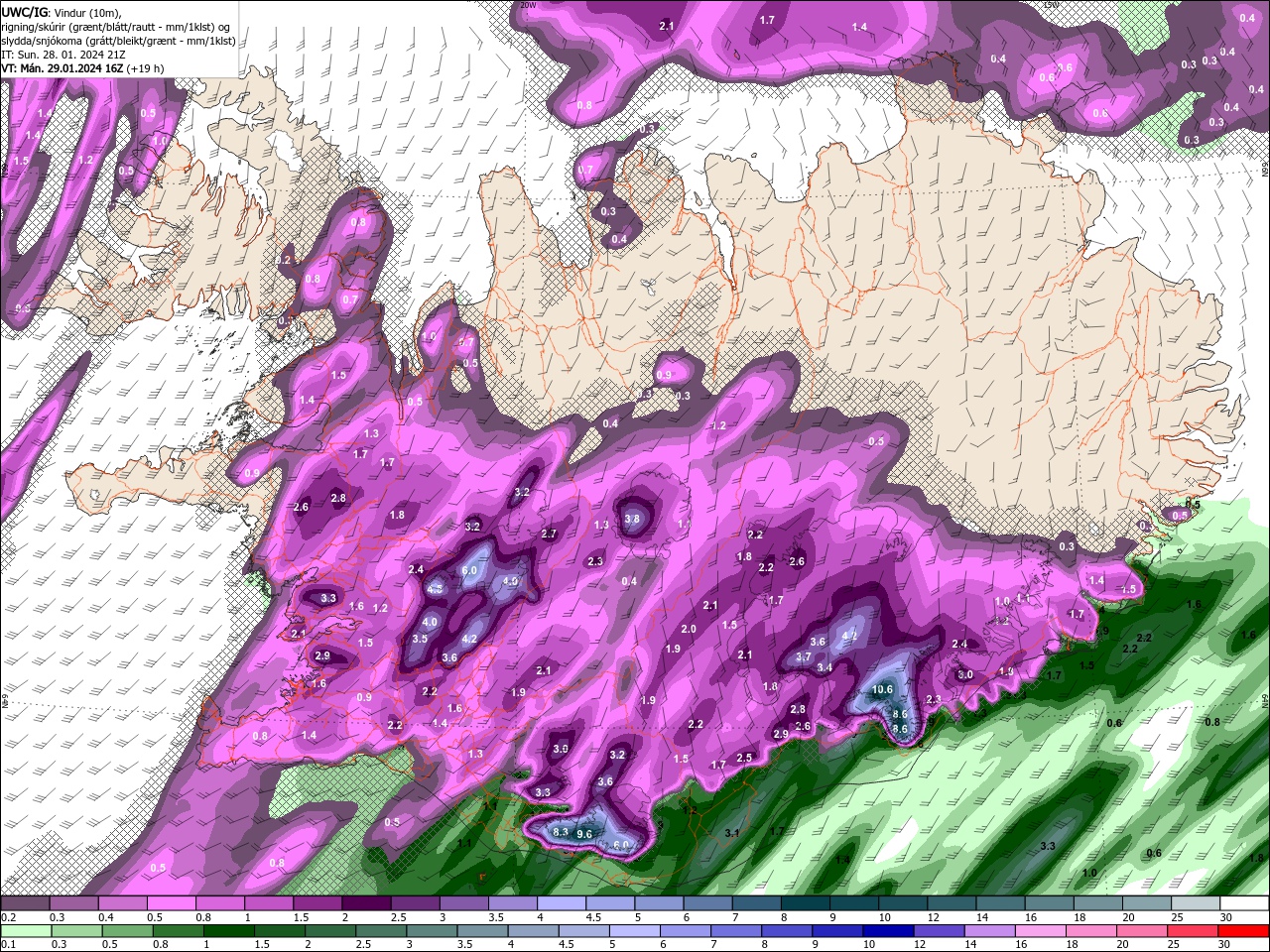This screenshot has height=952, width=1270.
Task: Click the 'VT: Mán. 29.01.2024 16Z (+19 h)' line
Action: [83, 68]
